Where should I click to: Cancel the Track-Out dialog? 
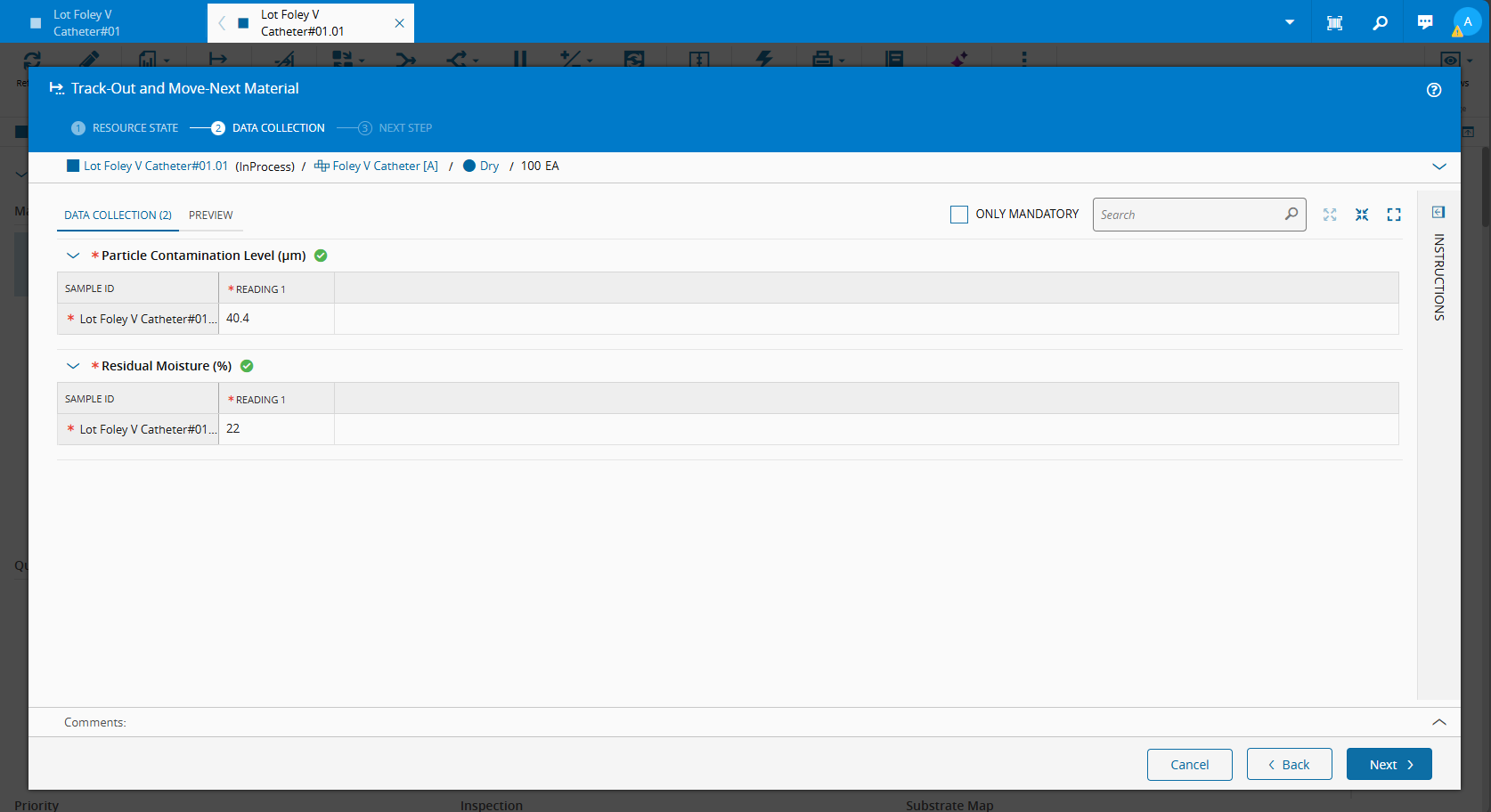coord(1190,765)
